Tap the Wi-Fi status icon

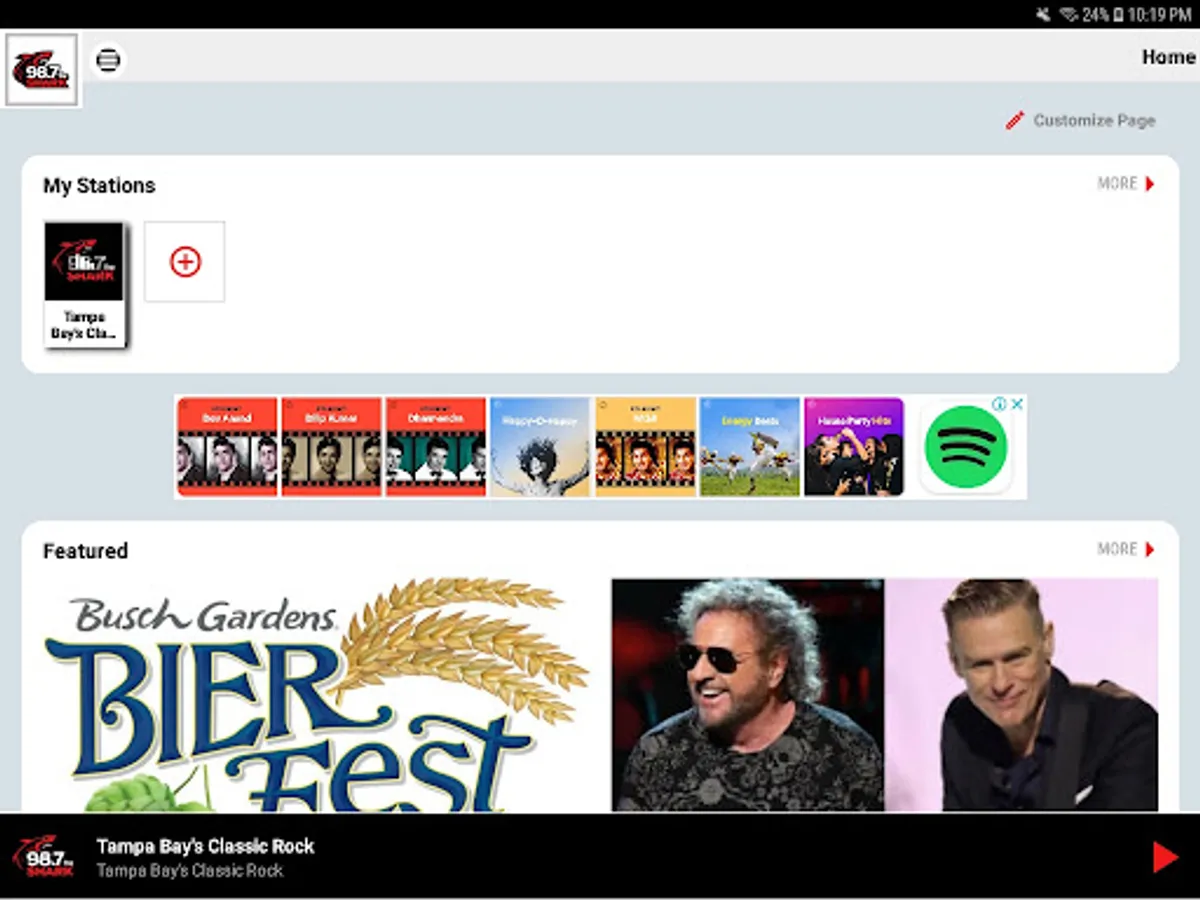coord(1068,14)
